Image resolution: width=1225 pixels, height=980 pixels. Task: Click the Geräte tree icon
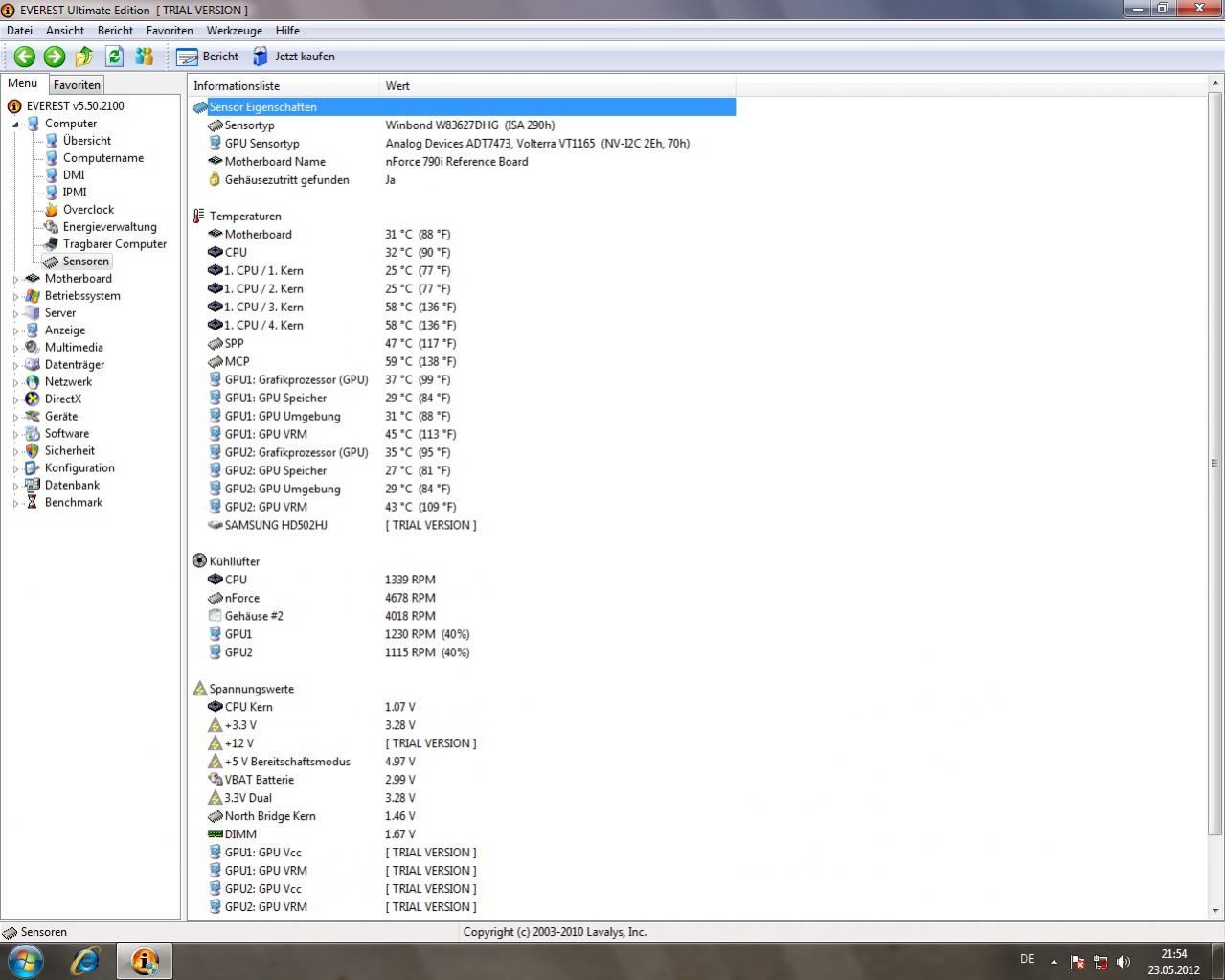[33, 417]
